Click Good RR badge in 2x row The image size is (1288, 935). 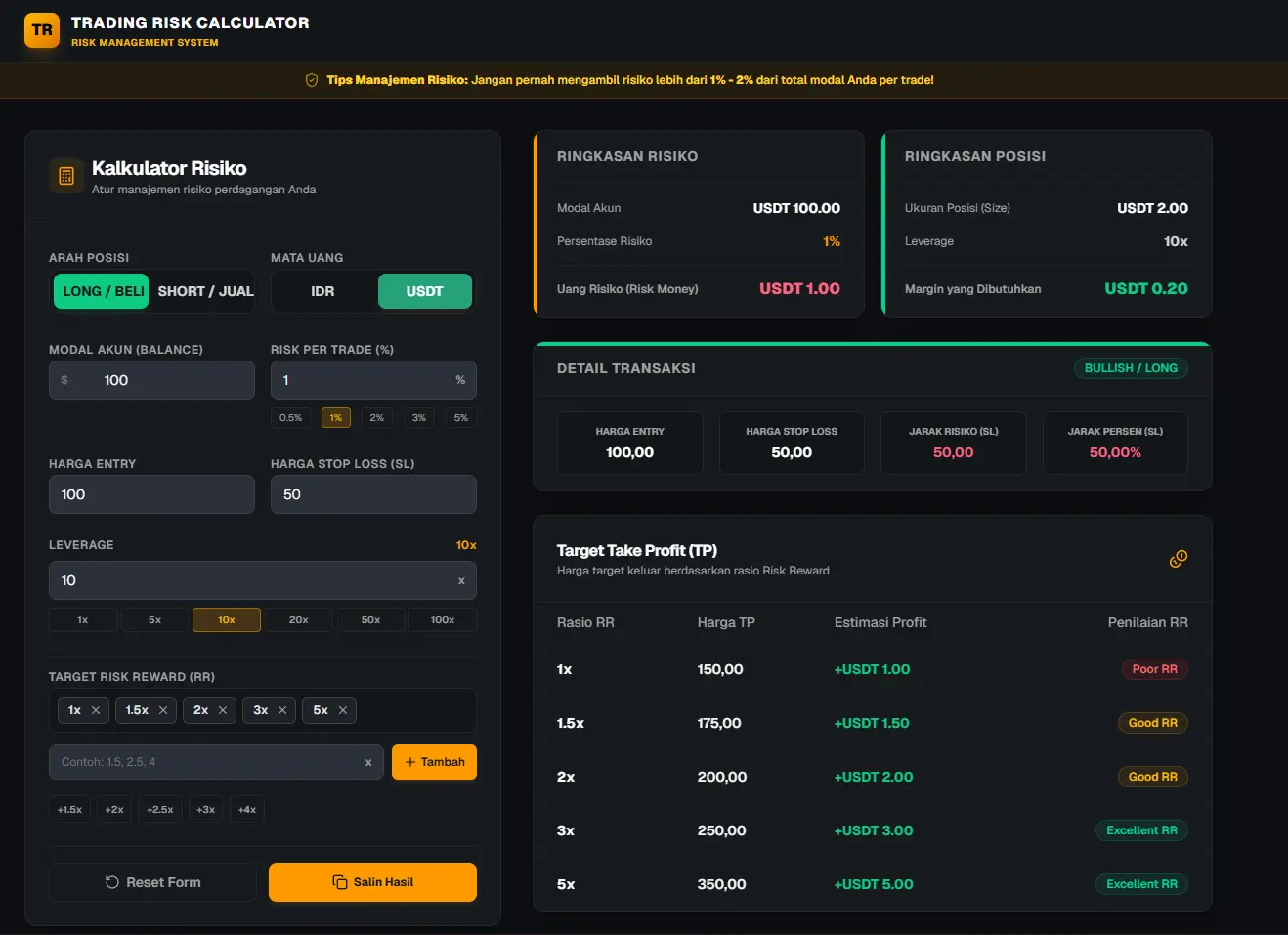(x=1152, y=777)
